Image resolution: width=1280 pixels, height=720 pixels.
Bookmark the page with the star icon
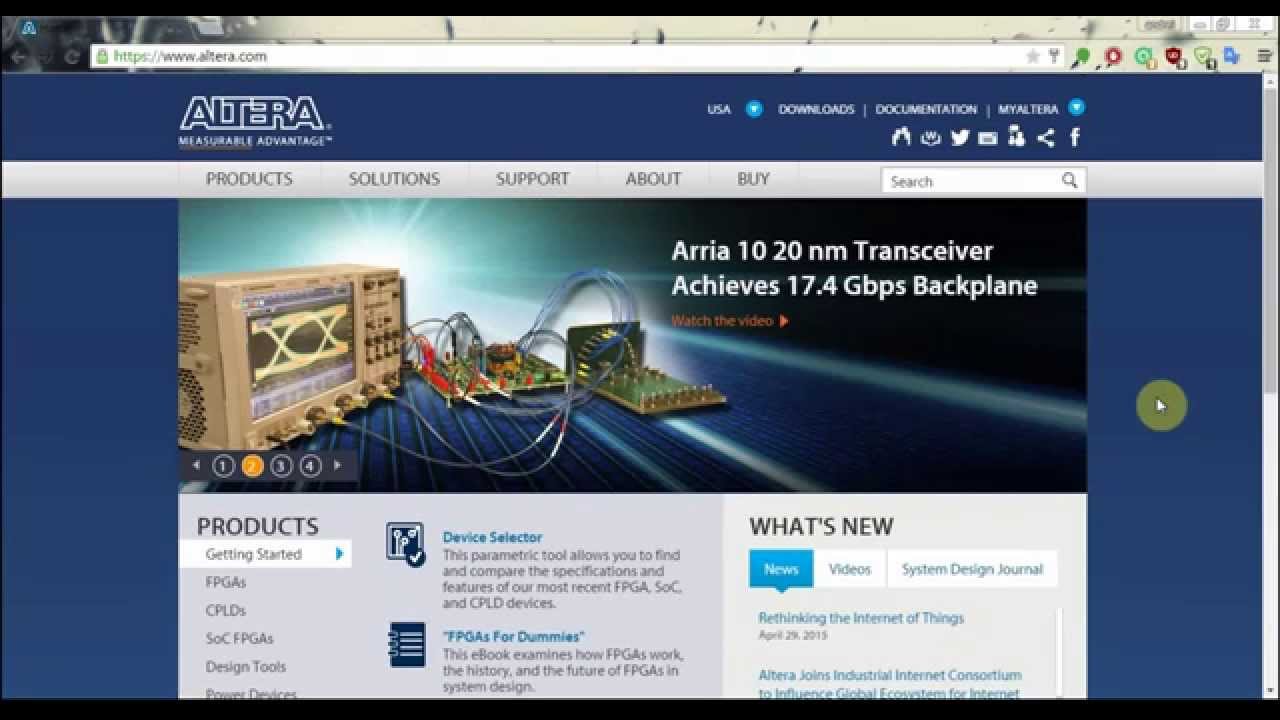tap(1033, 56)
